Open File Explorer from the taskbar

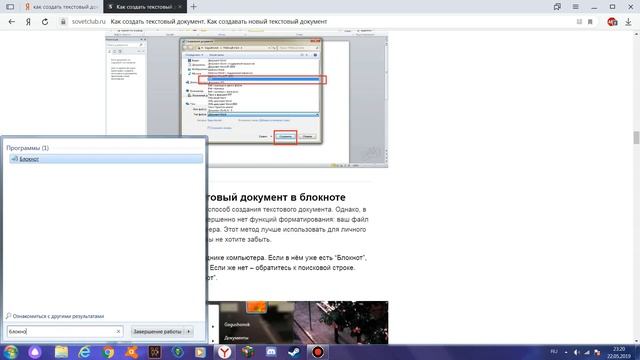62,352
